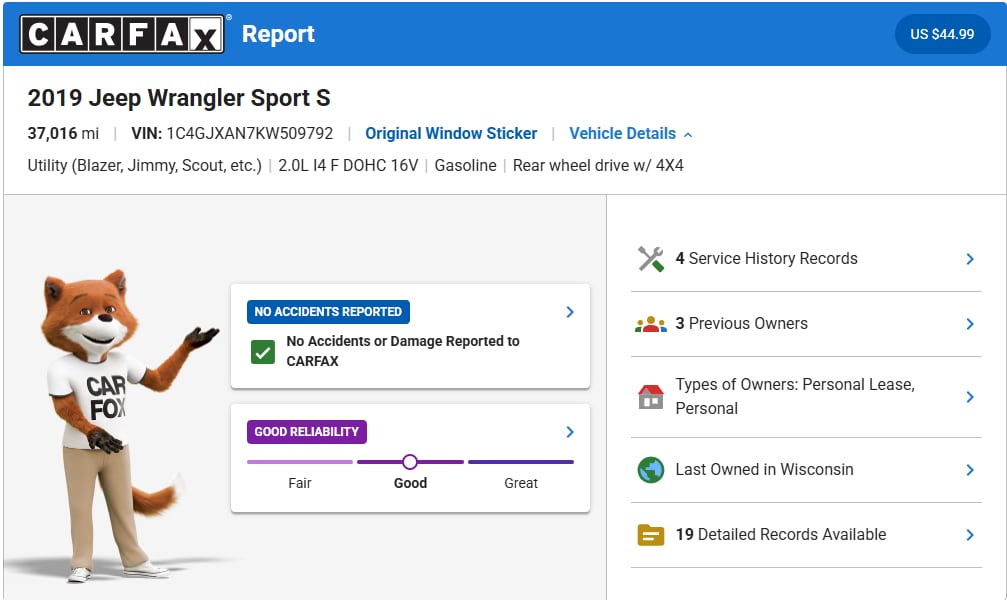Click 'Rear wheel drive w/ 4X4' text
Screen dimensions: 1007x600
pos(598,165)
